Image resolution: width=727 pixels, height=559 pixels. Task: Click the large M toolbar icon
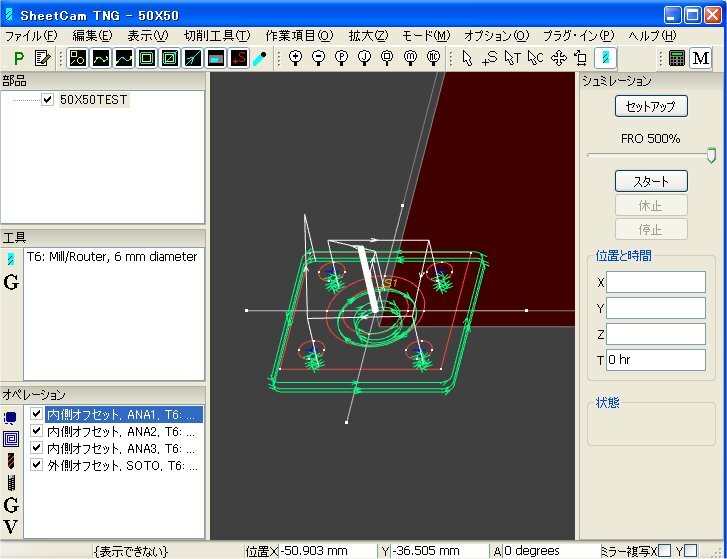pyautogui.click(x=701, y=58)
